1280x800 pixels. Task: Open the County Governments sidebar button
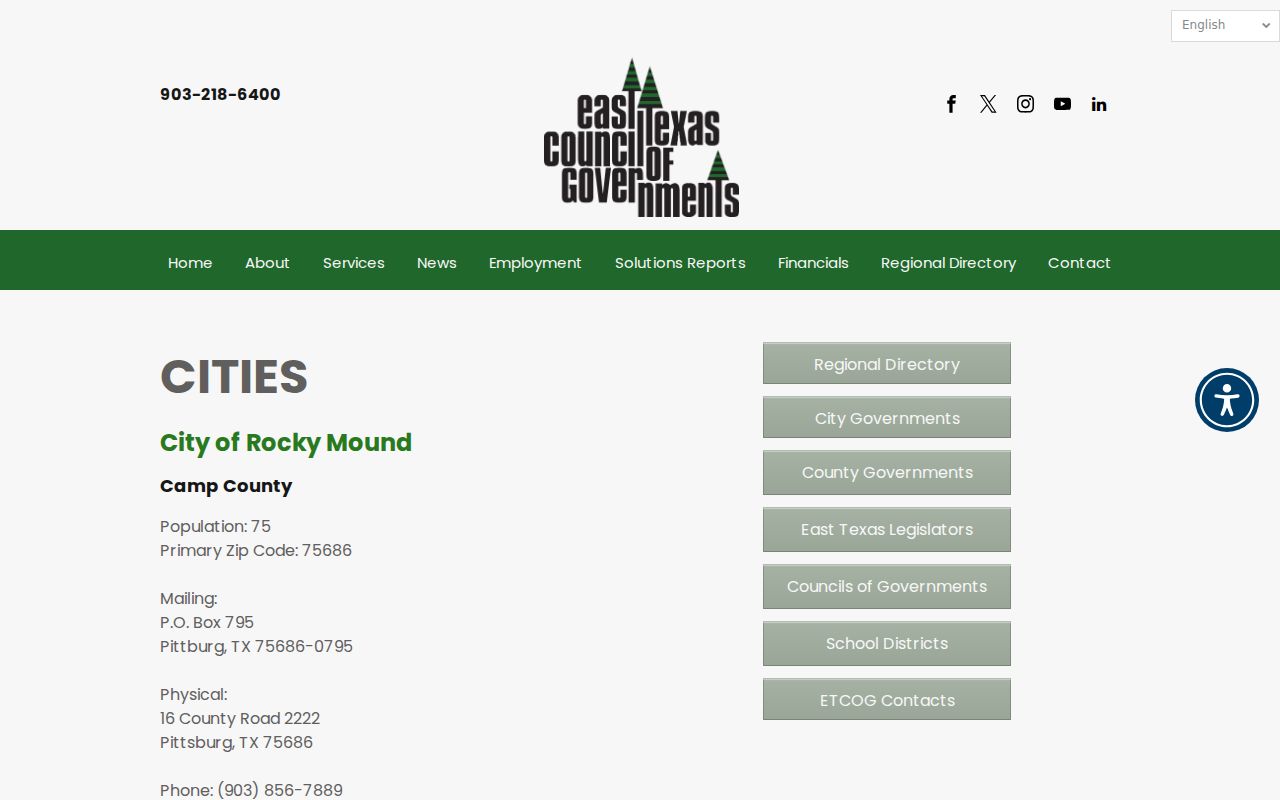[x=887, y=472]
